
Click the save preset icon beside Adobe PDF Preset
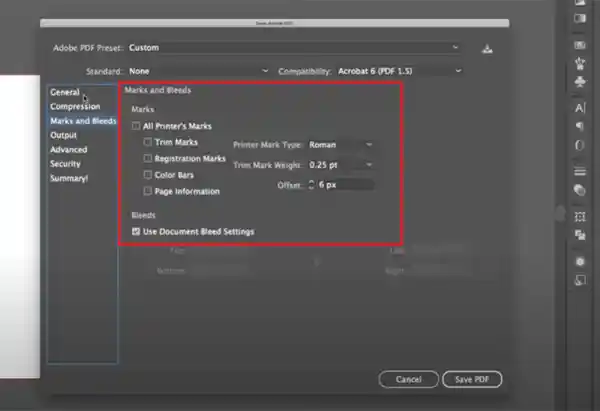coord(487,49)
